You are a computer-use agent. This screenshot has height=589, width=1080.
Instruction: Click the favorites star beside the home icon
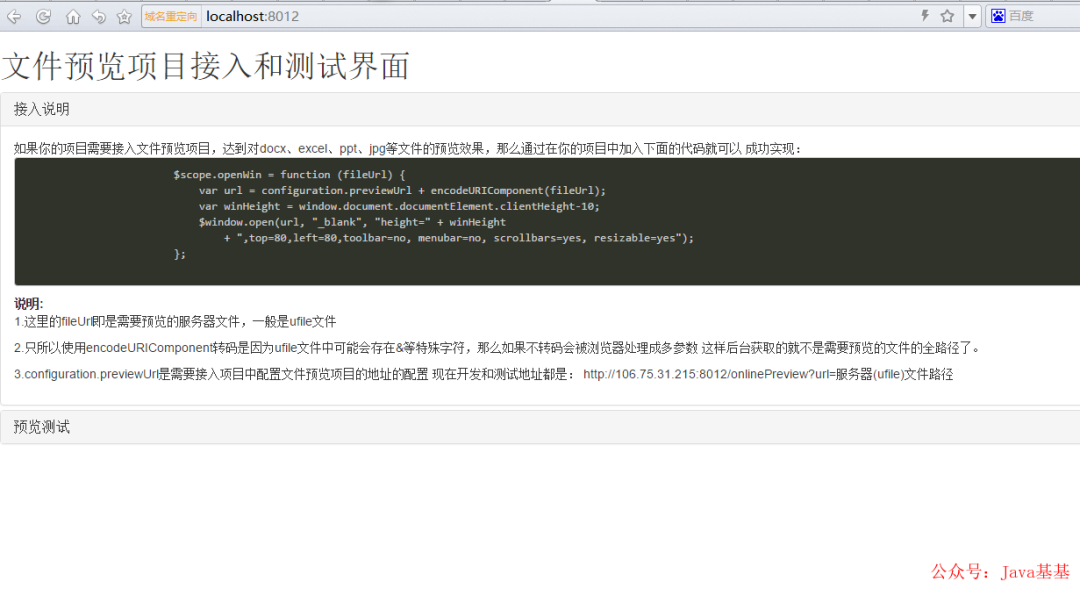(124, 17)
